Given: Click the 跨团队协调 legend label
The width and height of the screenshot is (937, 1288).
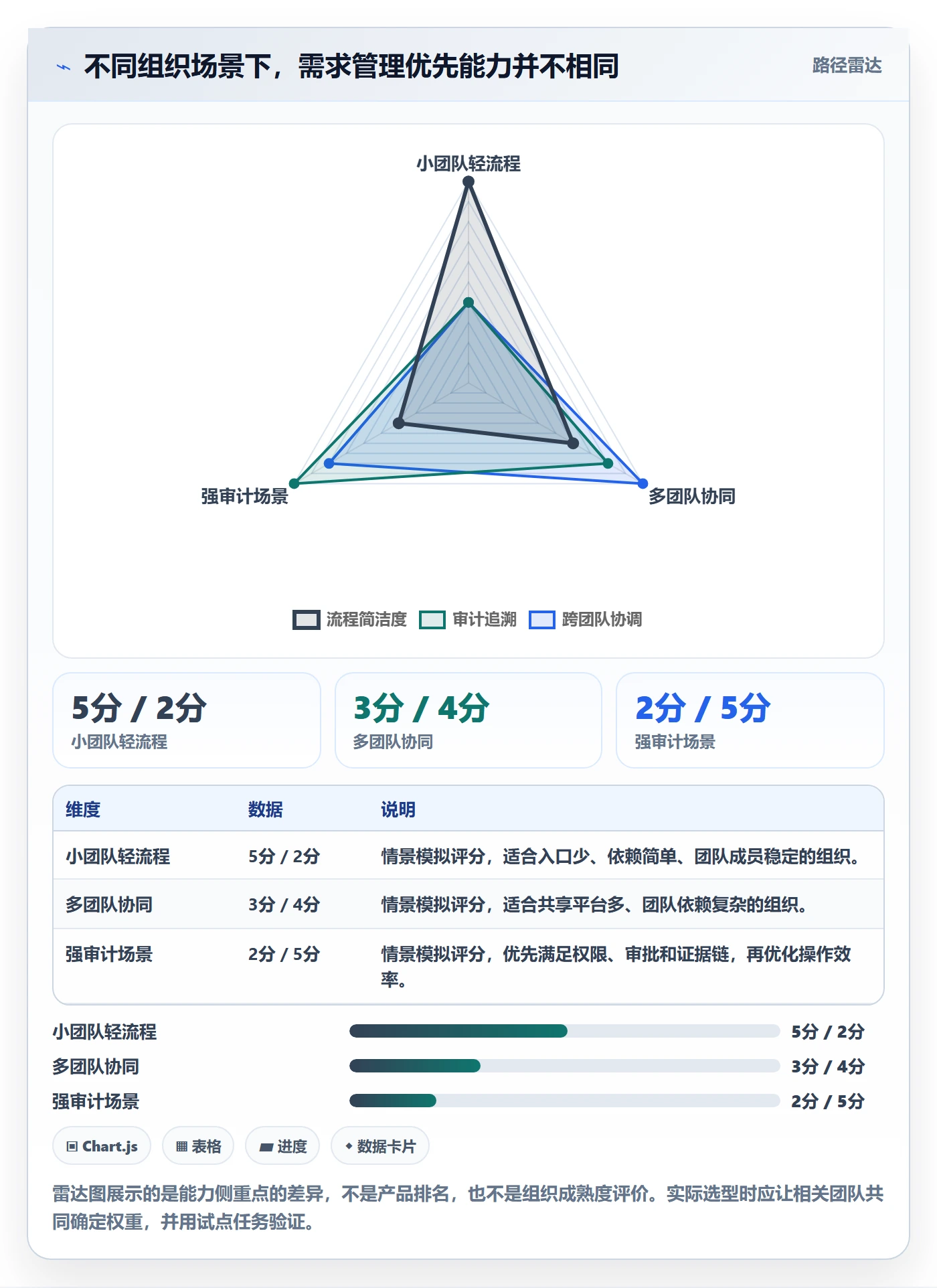Looking at the screenshot, I should coord(602,619).
